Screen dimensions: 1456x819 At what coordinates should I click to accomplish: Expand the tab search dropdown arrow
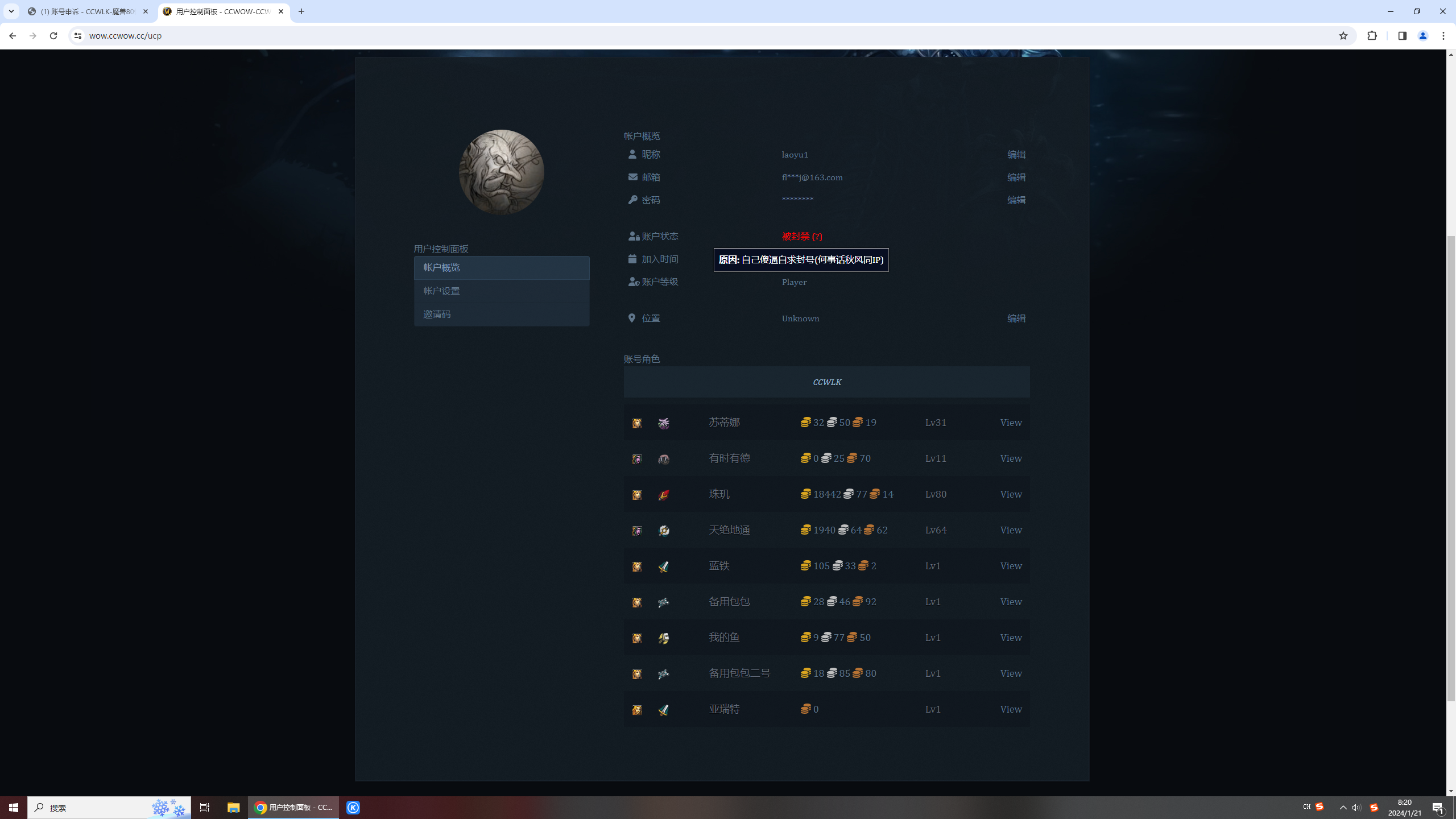click(11, 11)
